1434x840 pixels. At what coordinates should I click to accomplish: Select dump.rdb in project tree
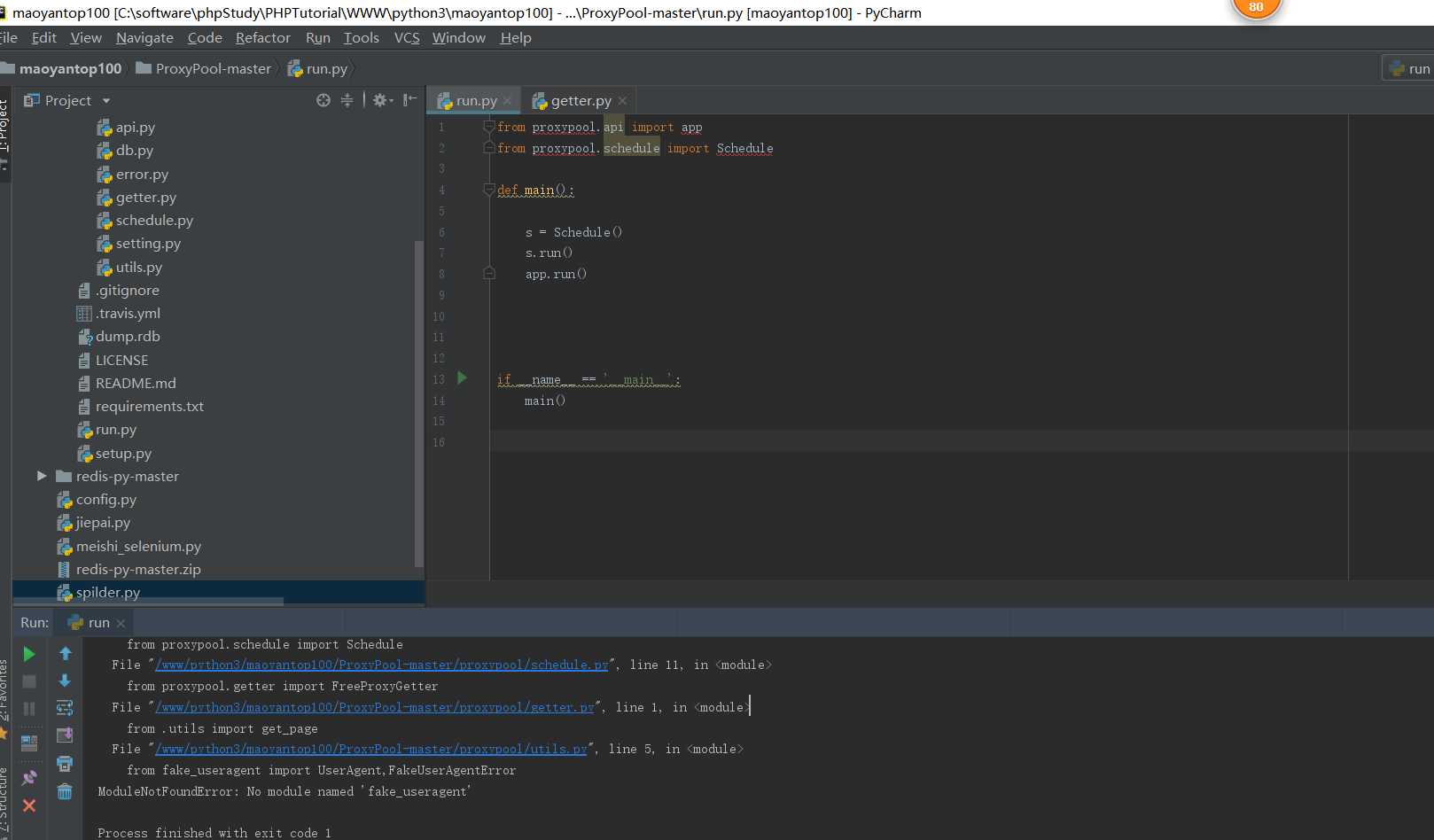pyautogui.click(x=119, y=336)
